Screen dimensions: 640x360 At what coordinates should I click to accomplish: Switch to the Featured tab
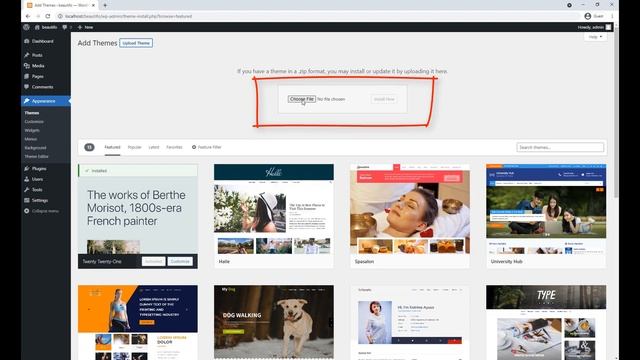point(112,147)
